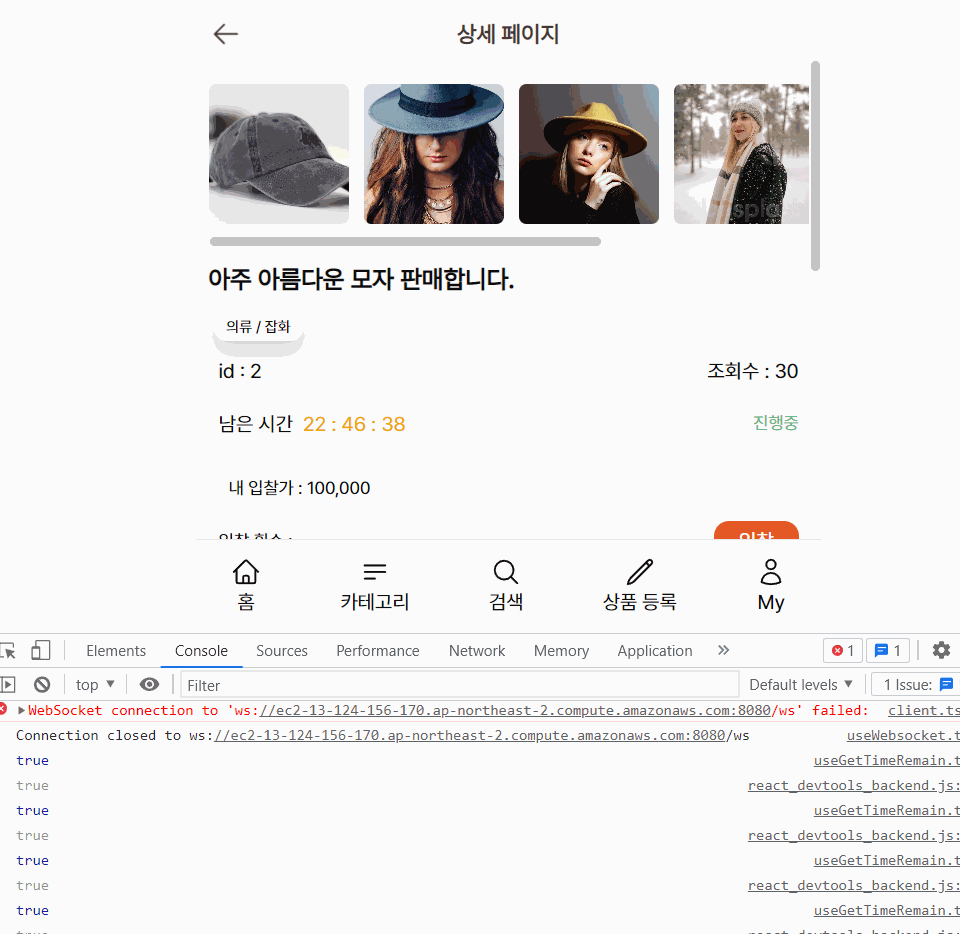Image resolution: width=960 pixels, height=934 pixels.
Task: Click the 내 입찰가 : 100,000 text
Action: [x=299, y=488]
